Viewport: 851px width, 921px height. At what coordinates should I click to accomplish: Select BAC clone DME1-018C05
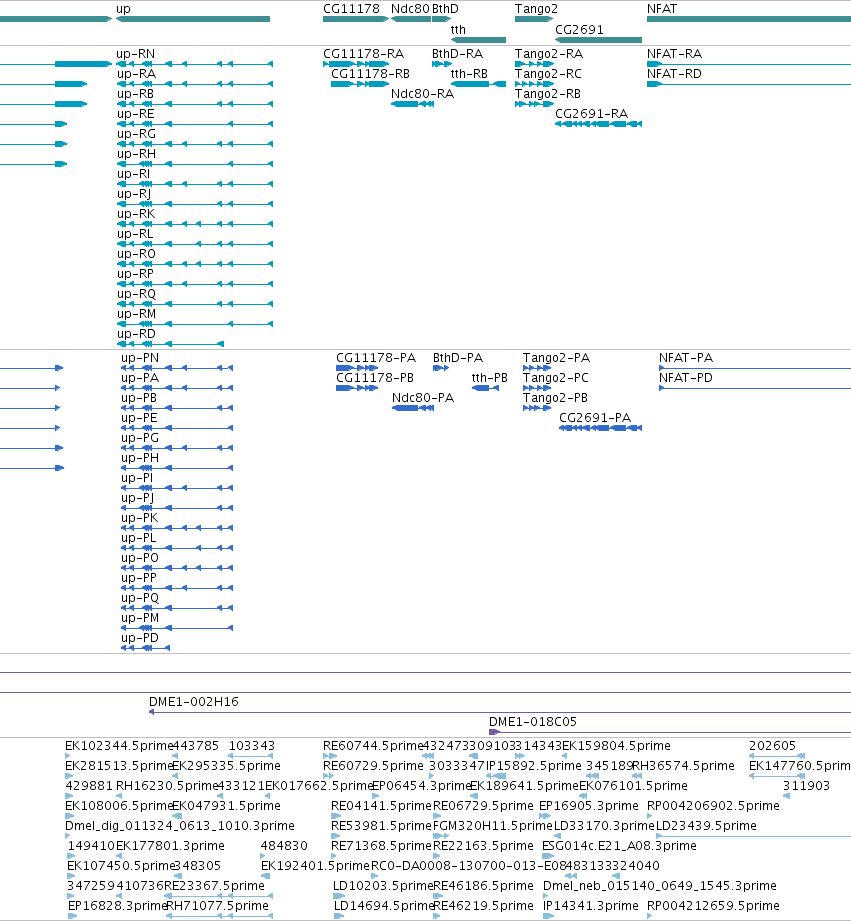click(533, 722)
